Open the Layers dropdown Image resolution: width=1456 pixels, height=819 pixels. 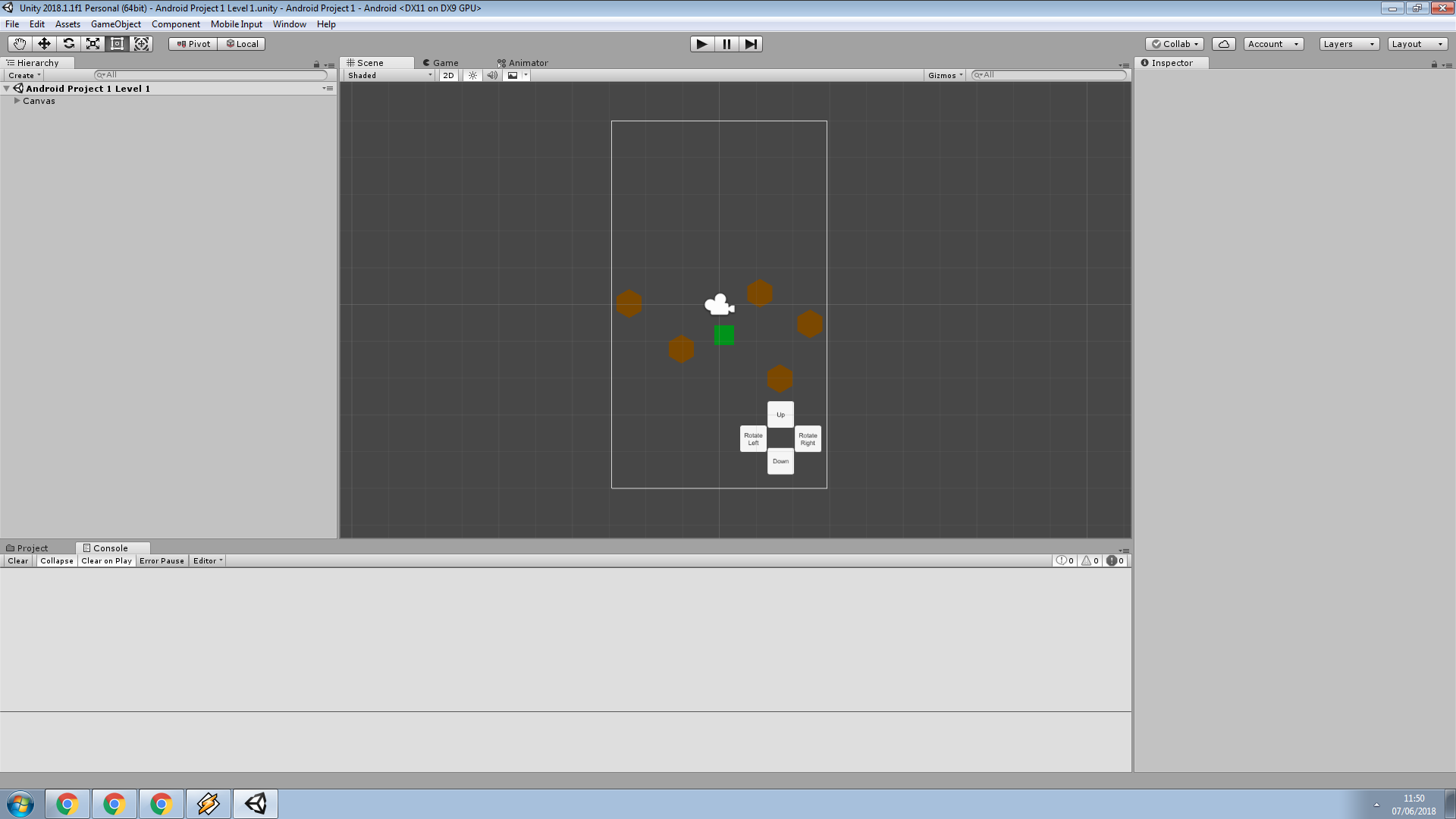[1348, 44]
